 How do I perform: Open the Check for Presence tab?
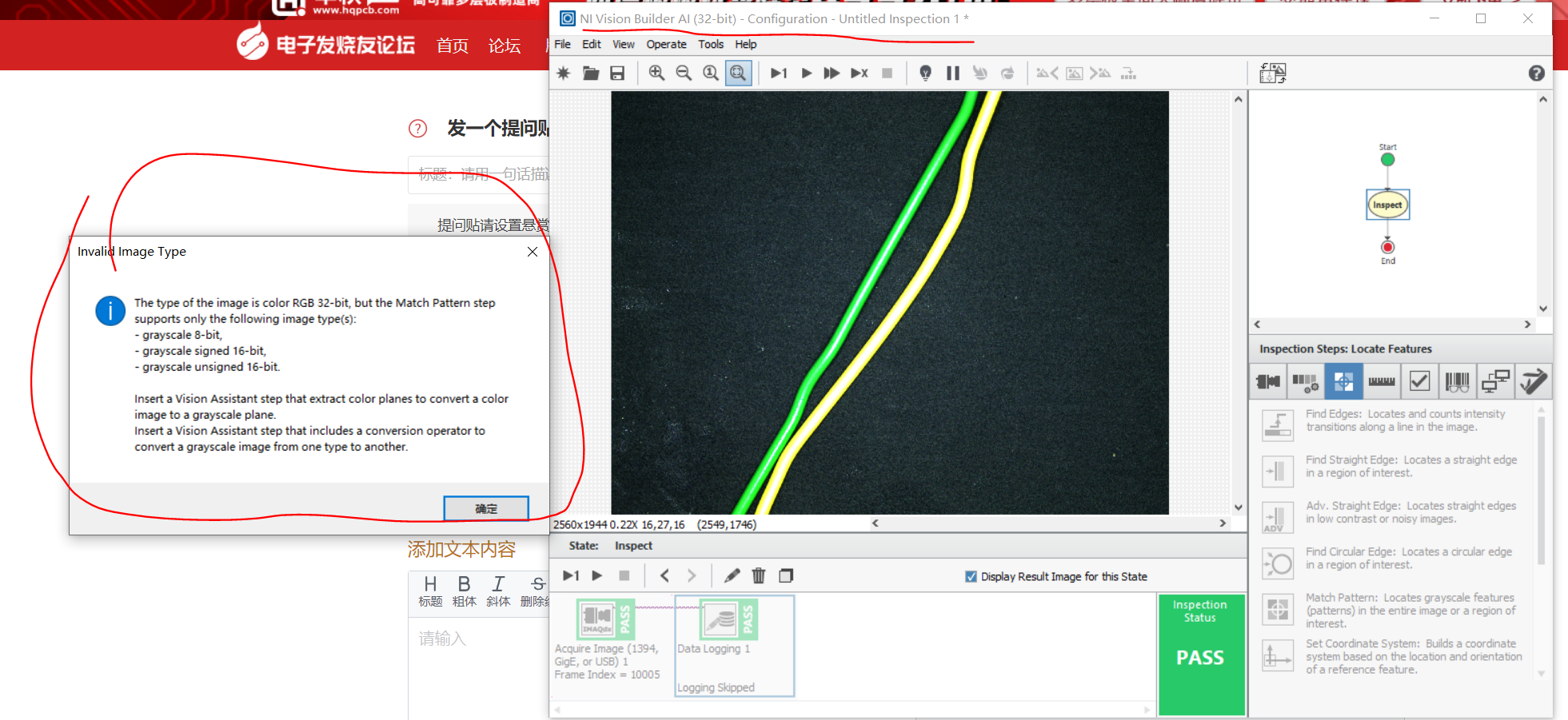coord(1419,382)
